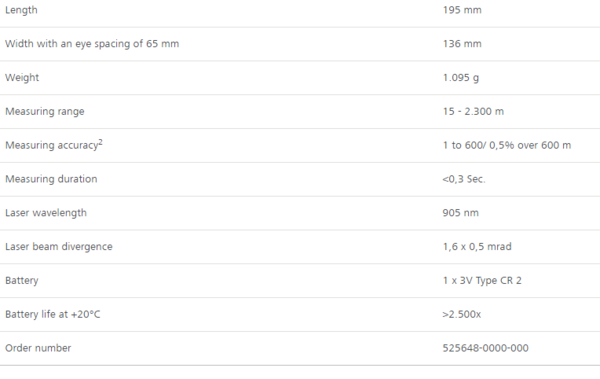Click the Measuring range label
Screen dimensions: 600x379
pyautogui.click(x=45, y=111)
